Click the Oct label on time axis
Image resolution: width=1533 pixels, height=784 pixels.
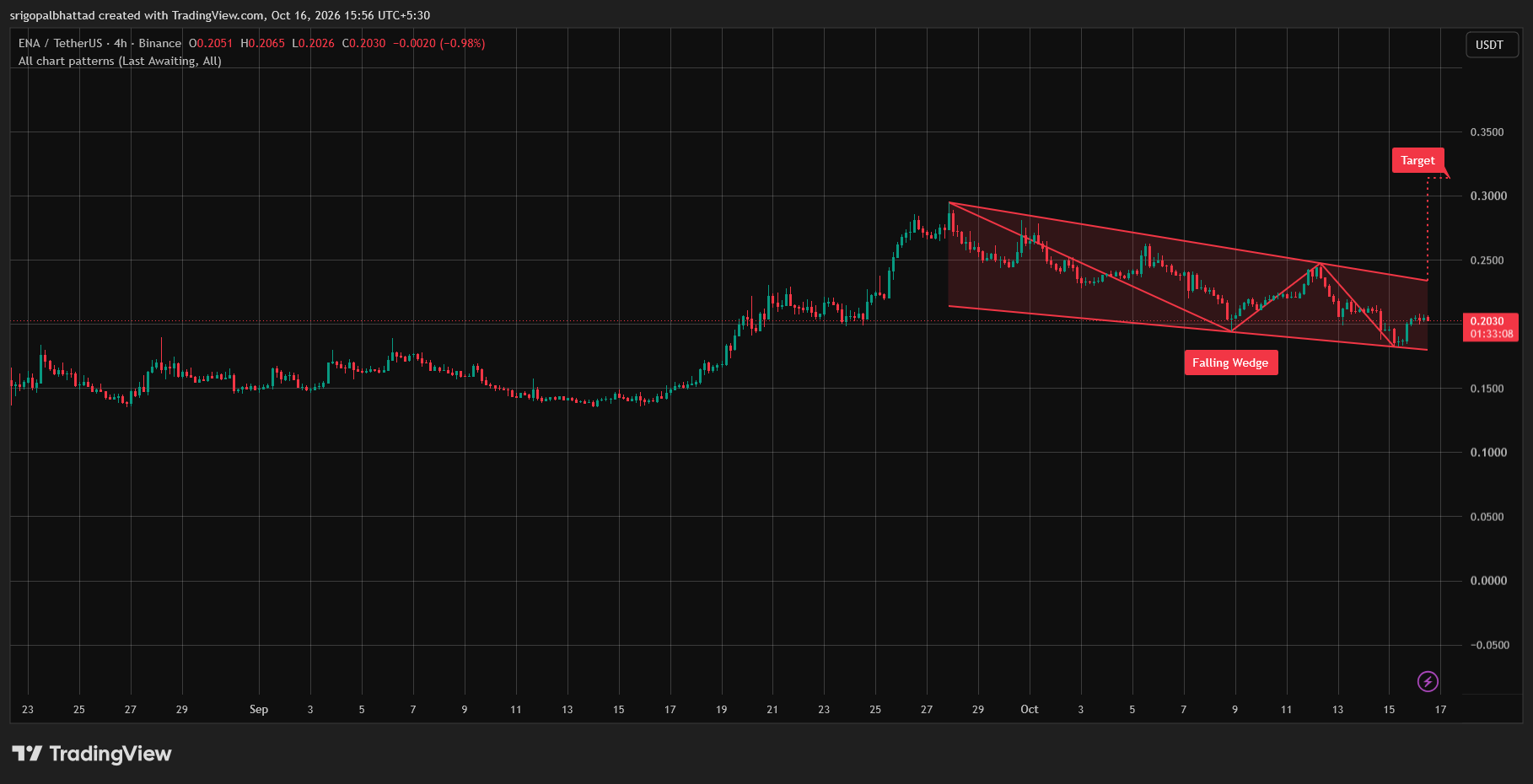click(1030, 709)
